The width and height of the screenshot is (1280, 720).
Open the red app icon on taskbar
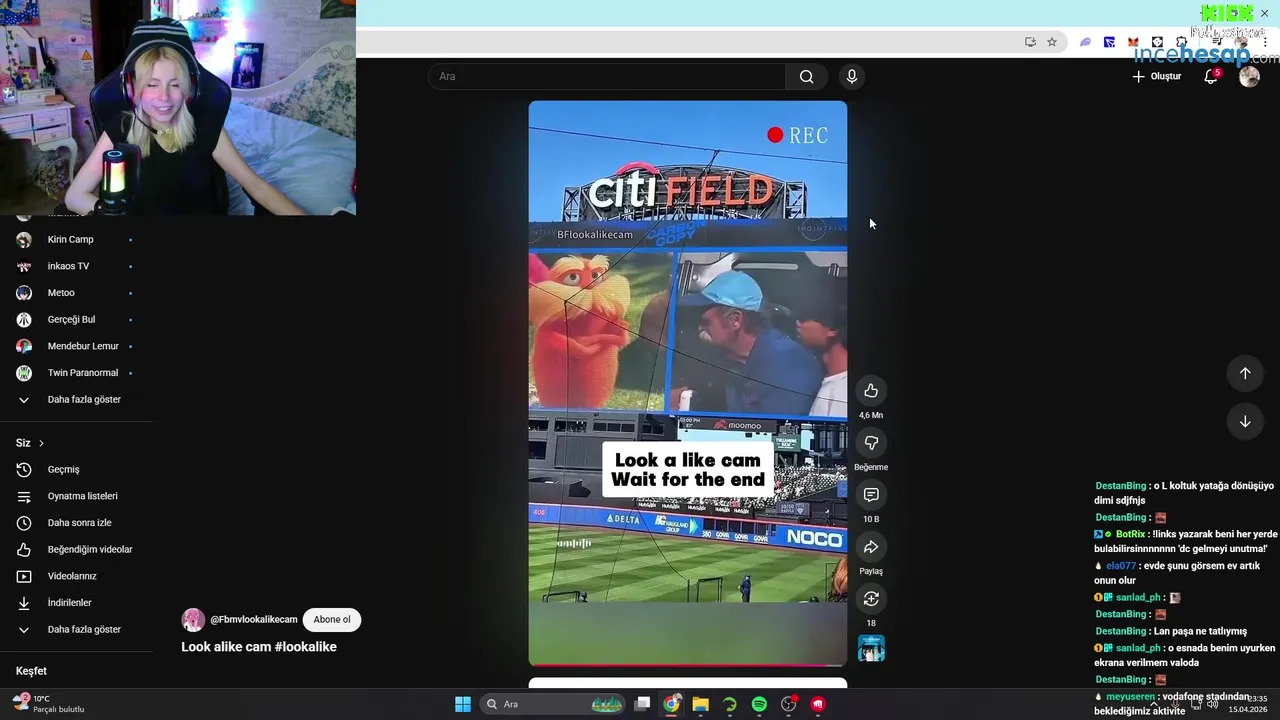818,705
